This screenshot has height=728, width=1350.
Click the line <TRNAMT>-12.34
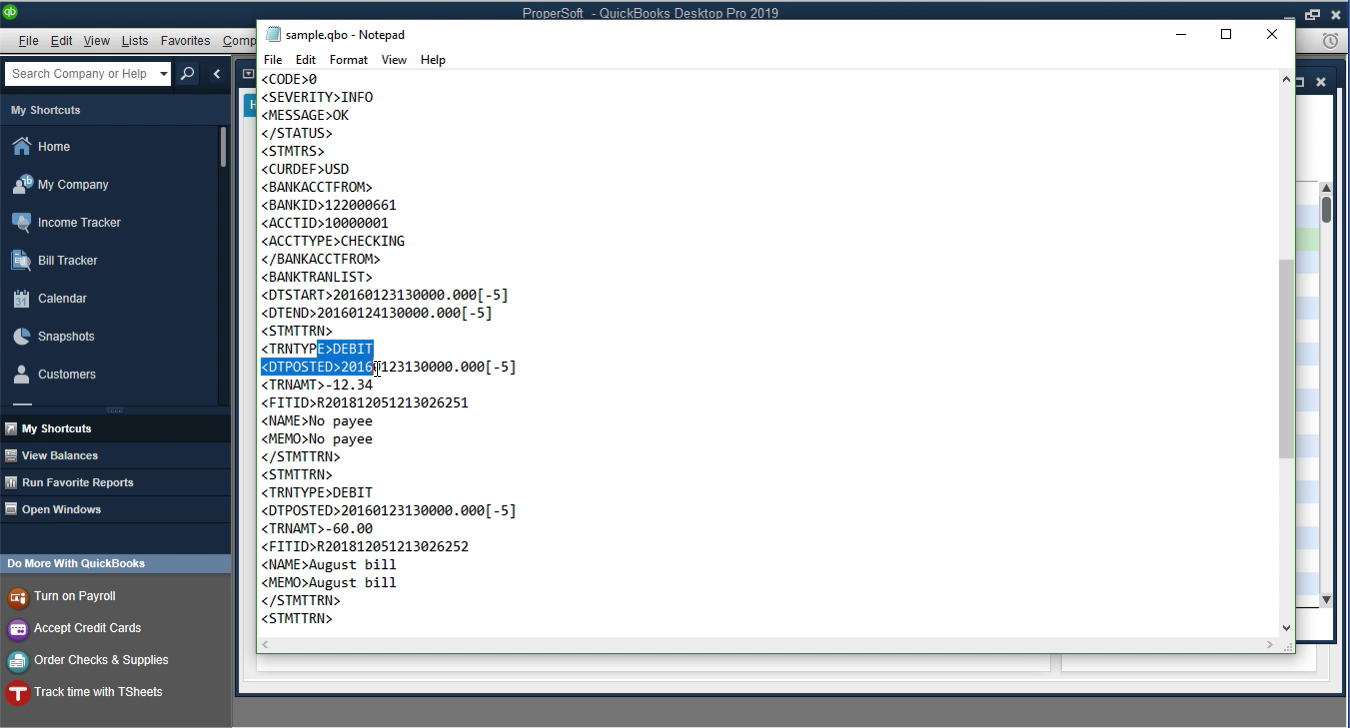[317, 385]
